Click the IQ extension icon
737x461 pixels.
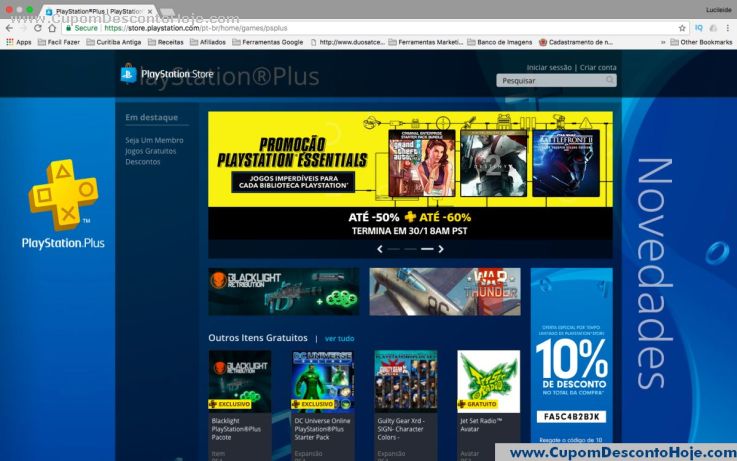(x=698, y=28)
